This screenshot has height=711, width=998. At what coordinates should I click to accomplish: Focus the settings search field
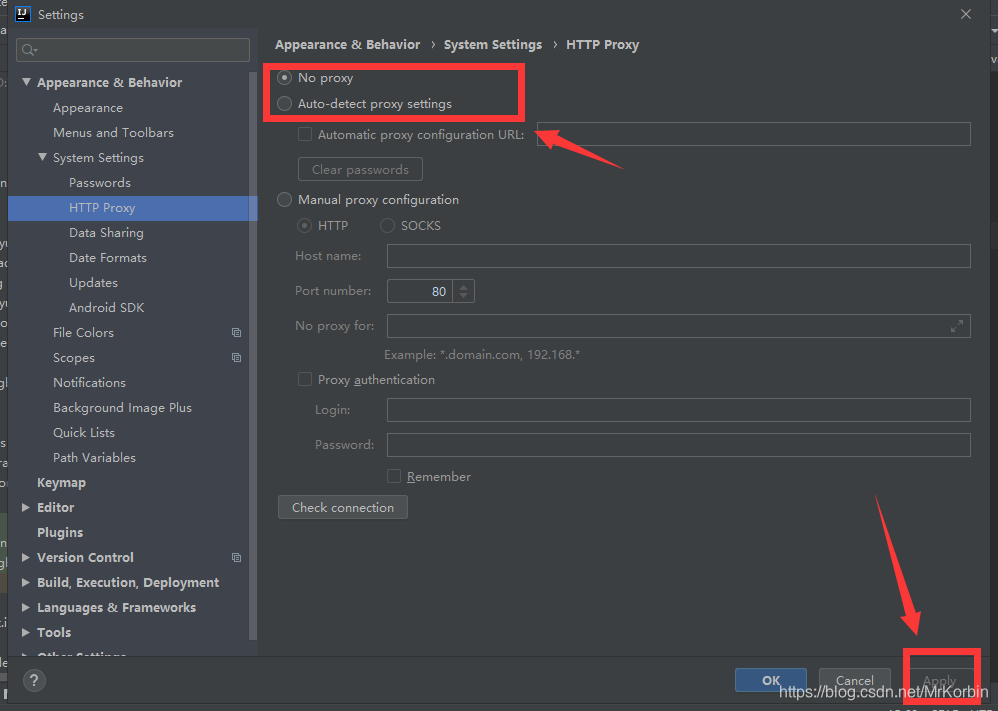[x=133, y=50]
